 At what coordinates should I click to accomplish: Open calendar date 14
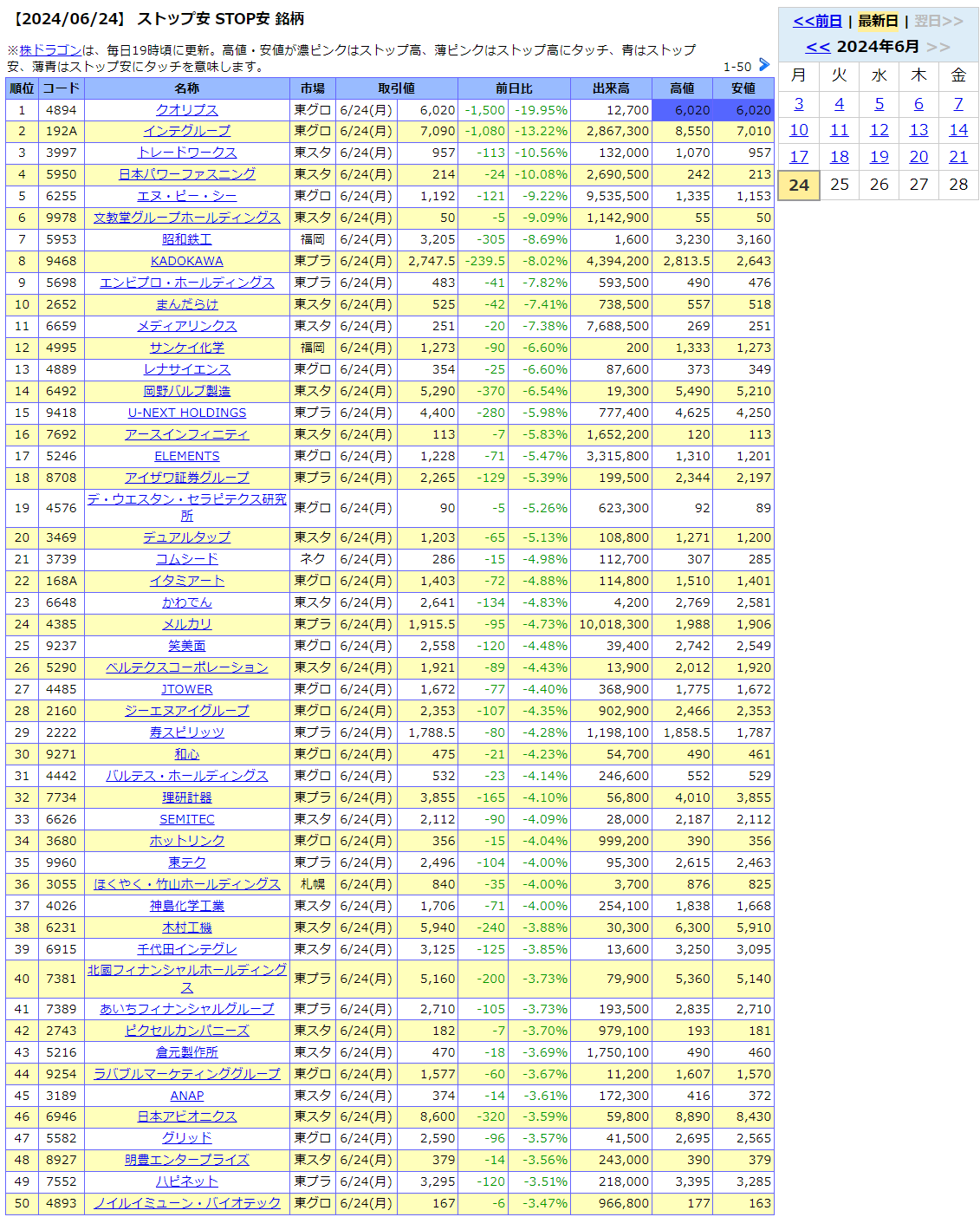958,130
